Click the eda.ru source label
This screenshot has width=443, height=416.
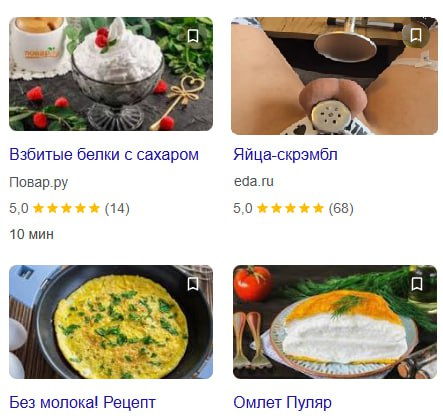coord(254,181)
